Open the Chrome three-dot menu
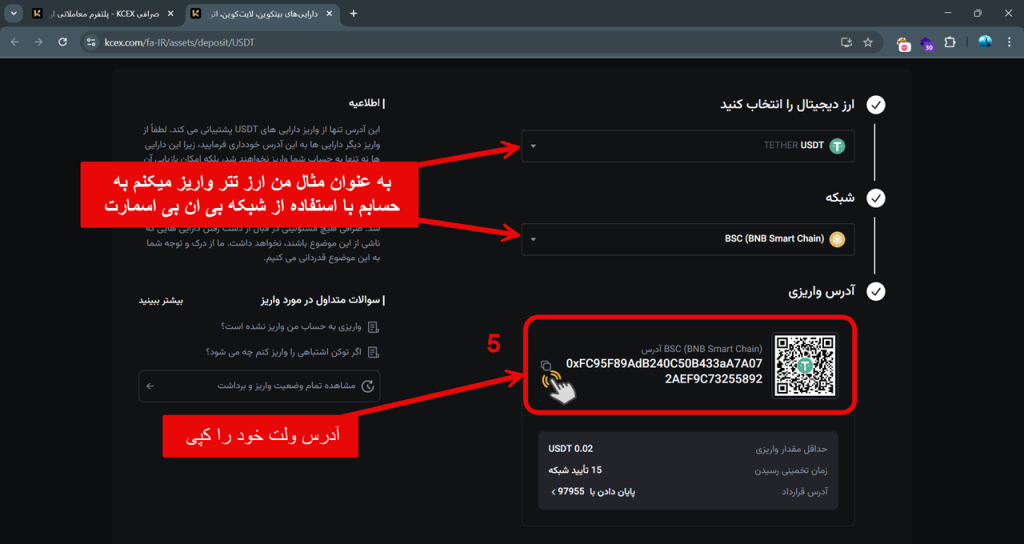The width and height of the screenshot is (1024, 544). 1009,42
